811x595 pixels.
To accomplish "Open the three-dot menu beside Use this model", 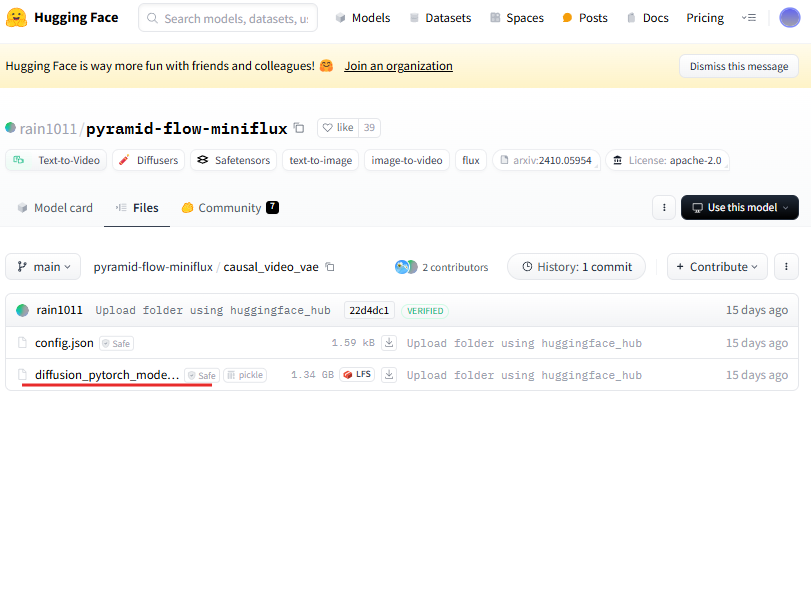I will click(664, 207).
